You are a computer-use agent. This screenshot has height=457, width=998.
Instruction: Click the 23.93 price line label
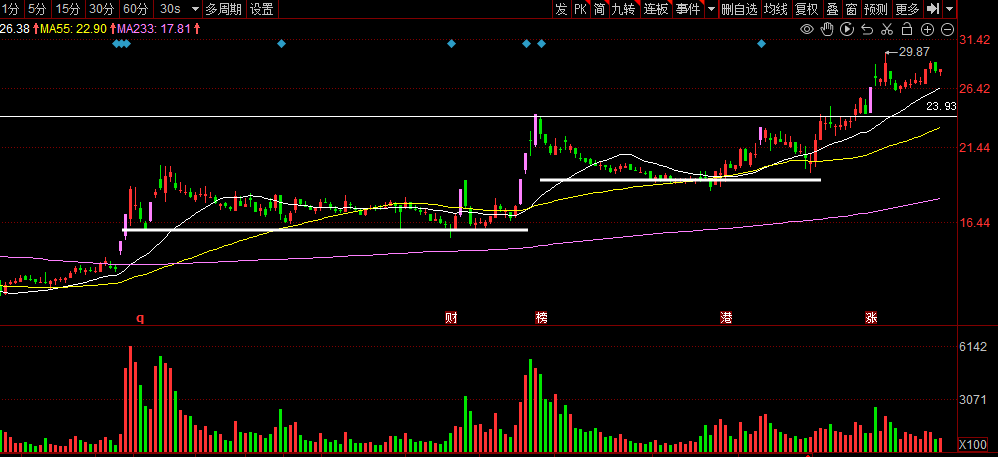point(941,106)
